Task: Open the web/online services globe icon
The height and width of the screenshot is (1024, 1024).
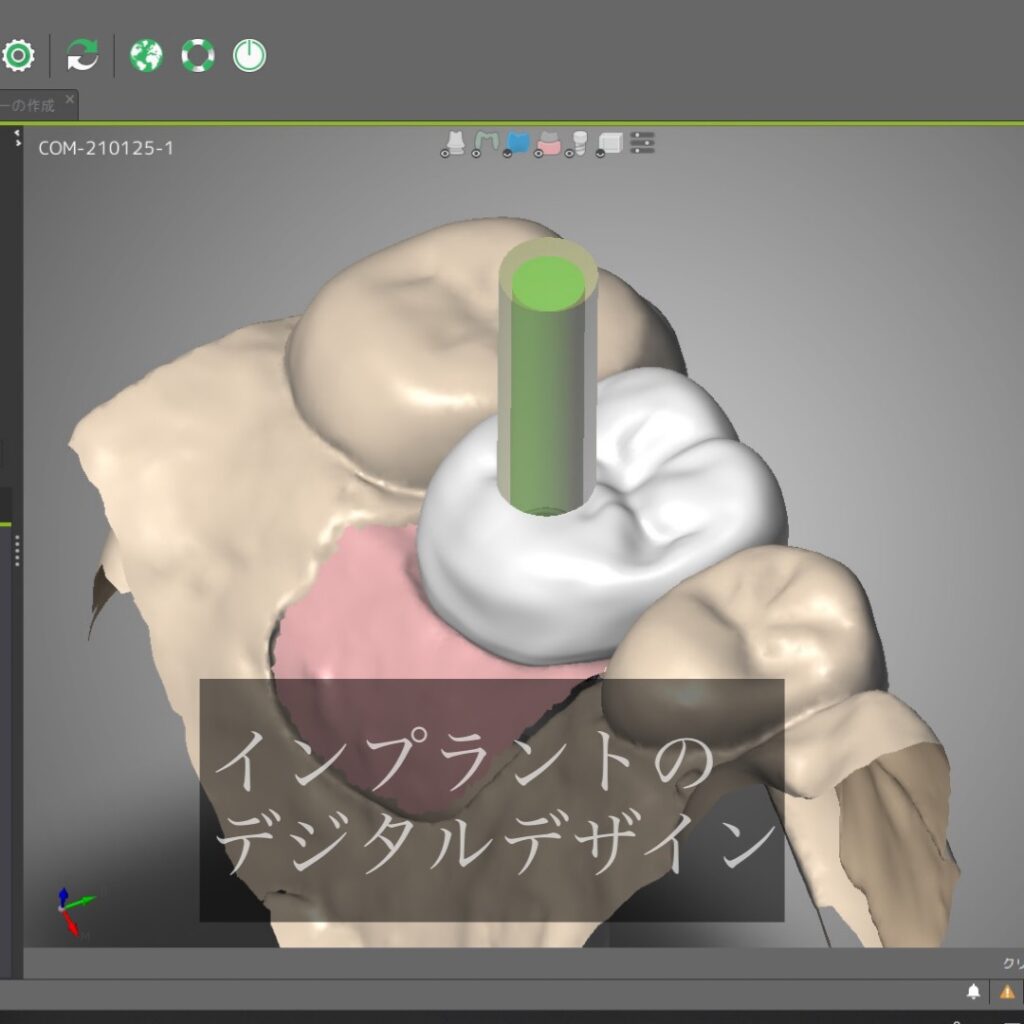Action: click(x=146, y=55)
